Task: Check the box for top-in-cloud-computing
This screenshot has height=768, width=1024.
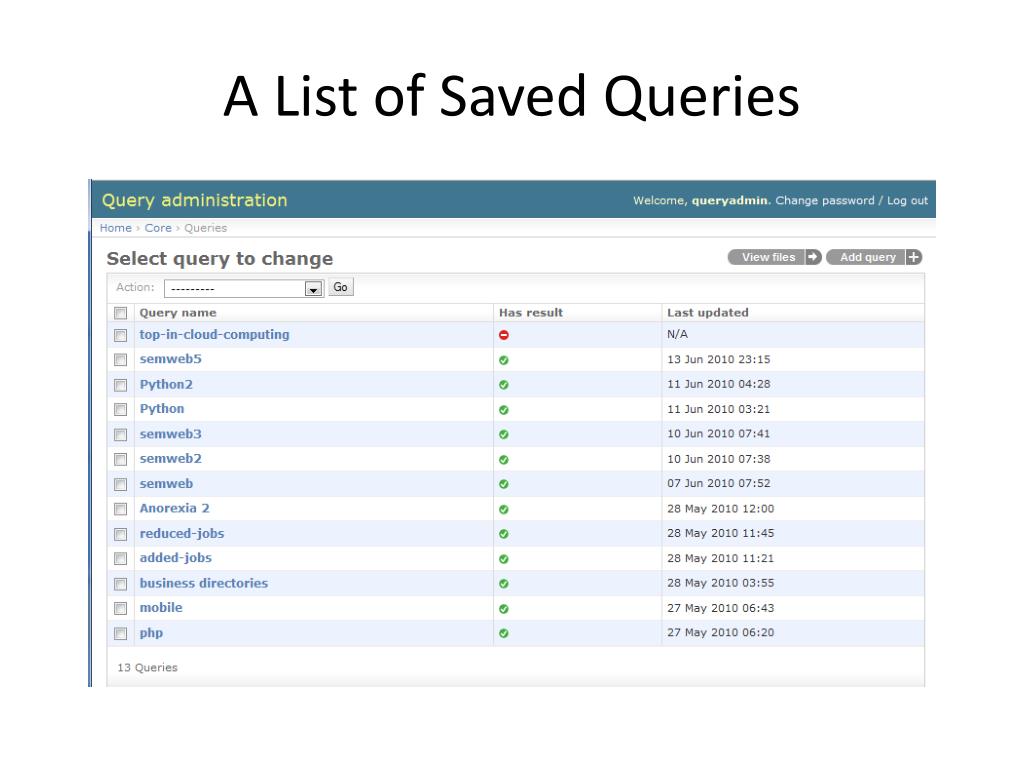Action: pos(120,335)
